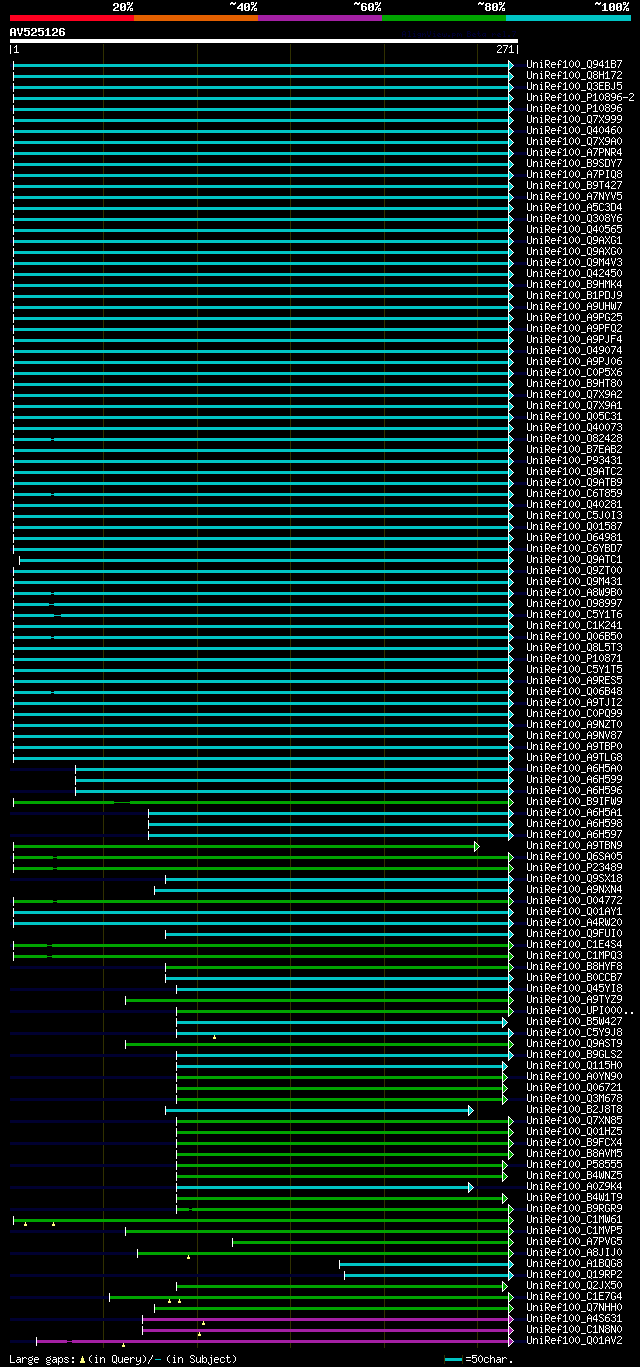Click the cyan ~100% legend segment
This screenshot has width=640, height=1367.
point(568,18)
